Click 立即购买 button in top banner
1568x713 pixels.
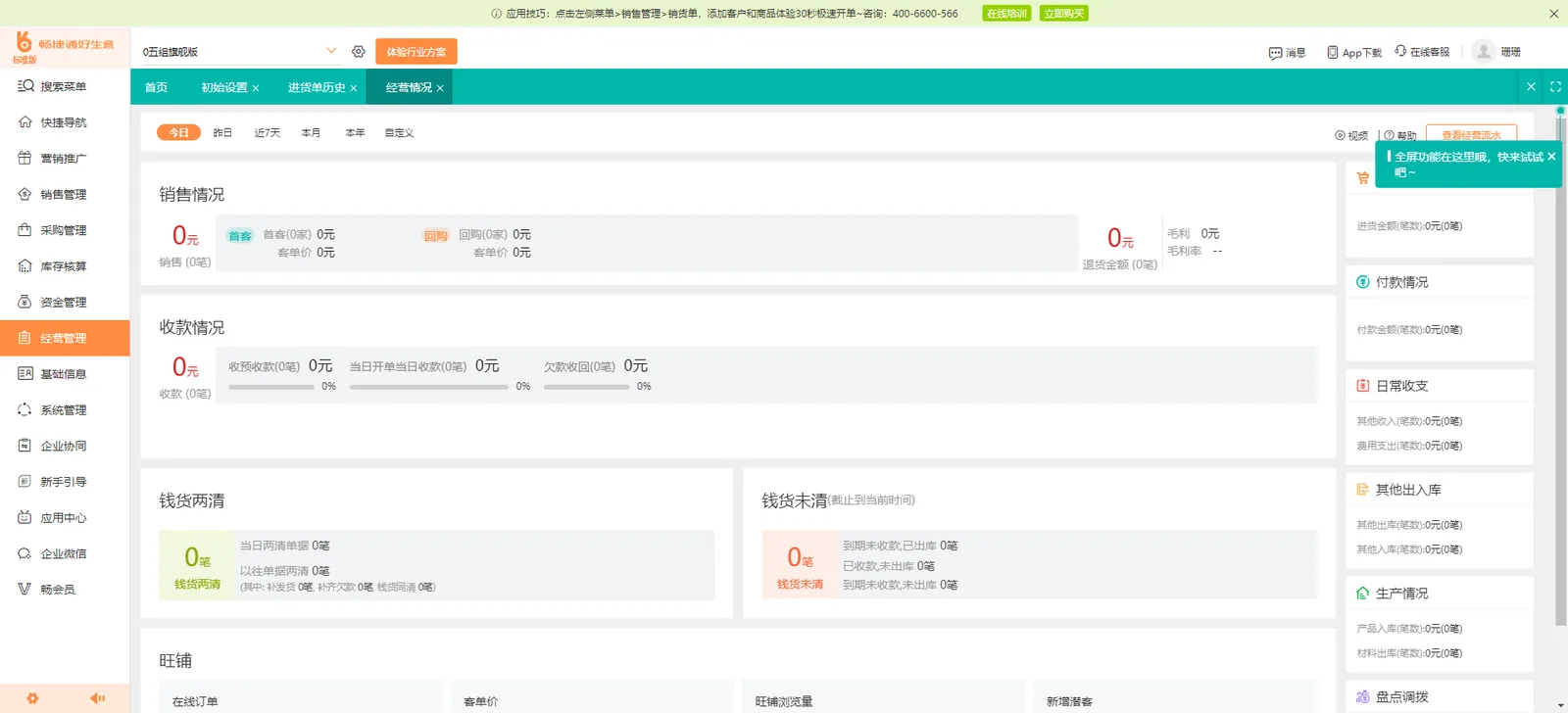pyautogui.click(x=1064, y=14)
